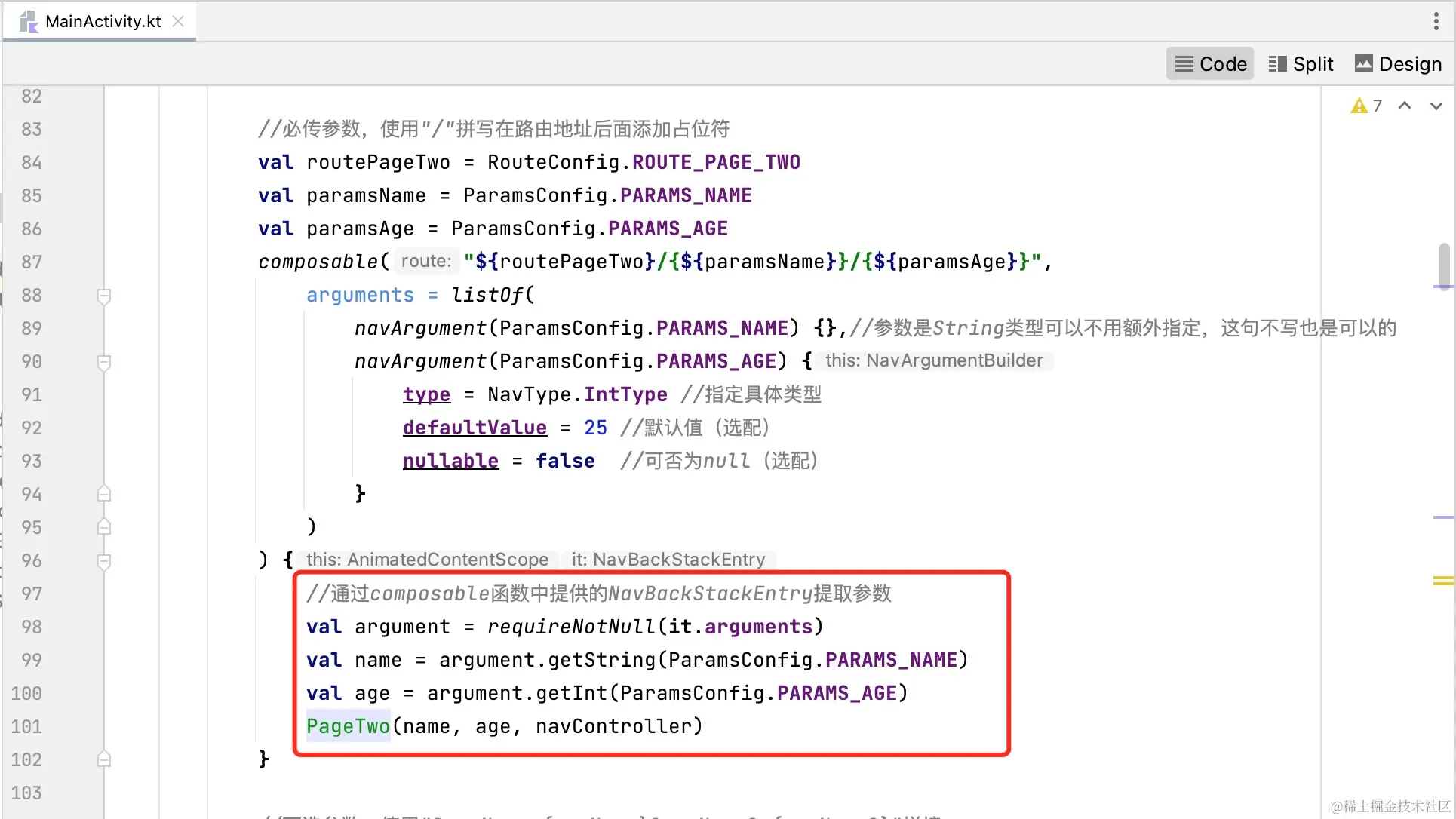This screenshot has width=1456, height=819.
Task: Switch to Design view mode
Action: pyautogui.click(x=1399, y=64)
